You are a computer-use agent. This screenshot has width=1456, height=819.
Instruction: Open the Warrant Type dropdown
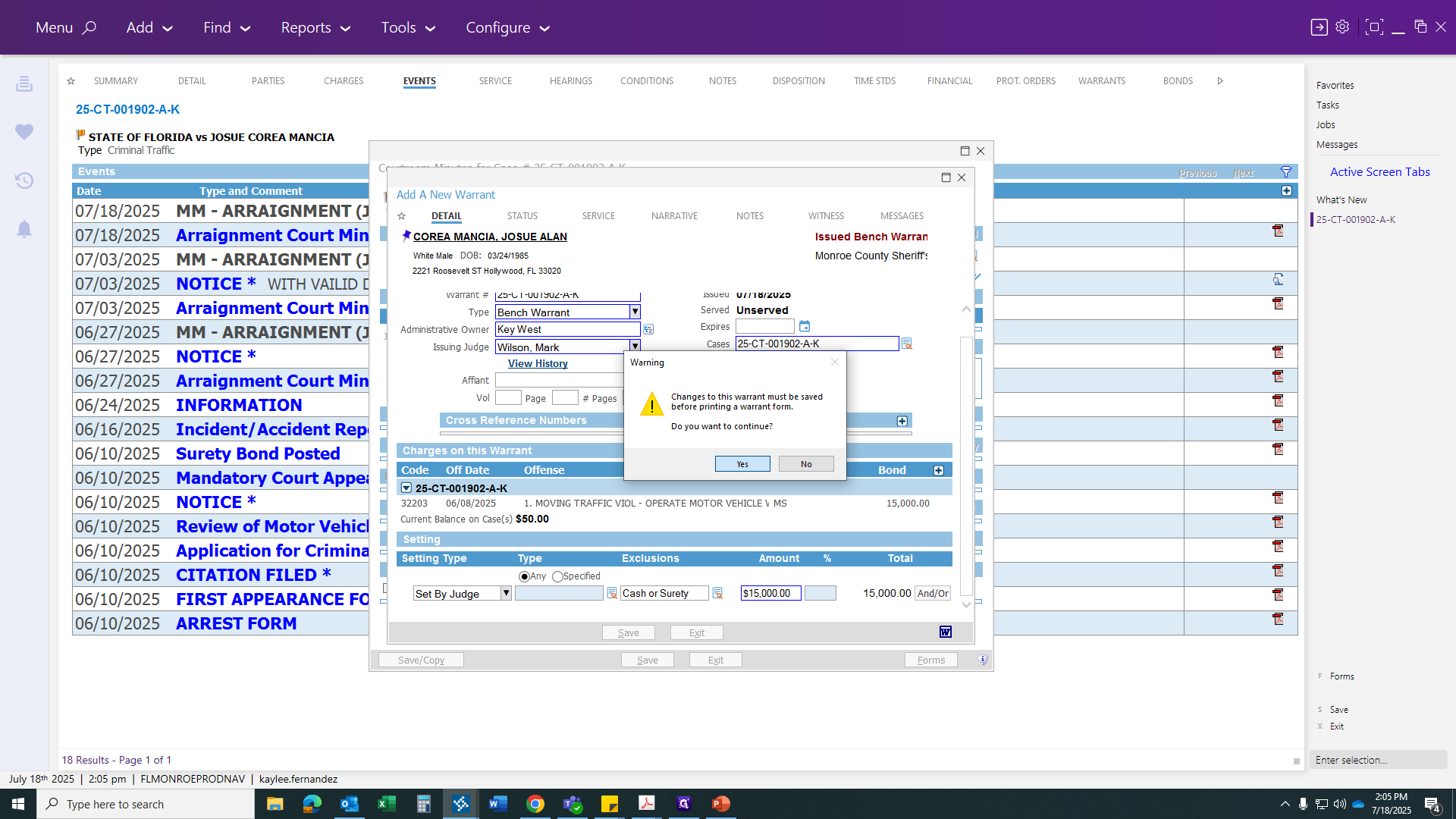click(635, 312)
